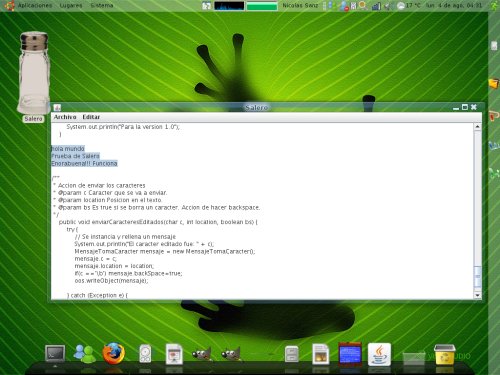Click the "@param c Caracter que se va a enviar" line

click(x=110, y=193)
